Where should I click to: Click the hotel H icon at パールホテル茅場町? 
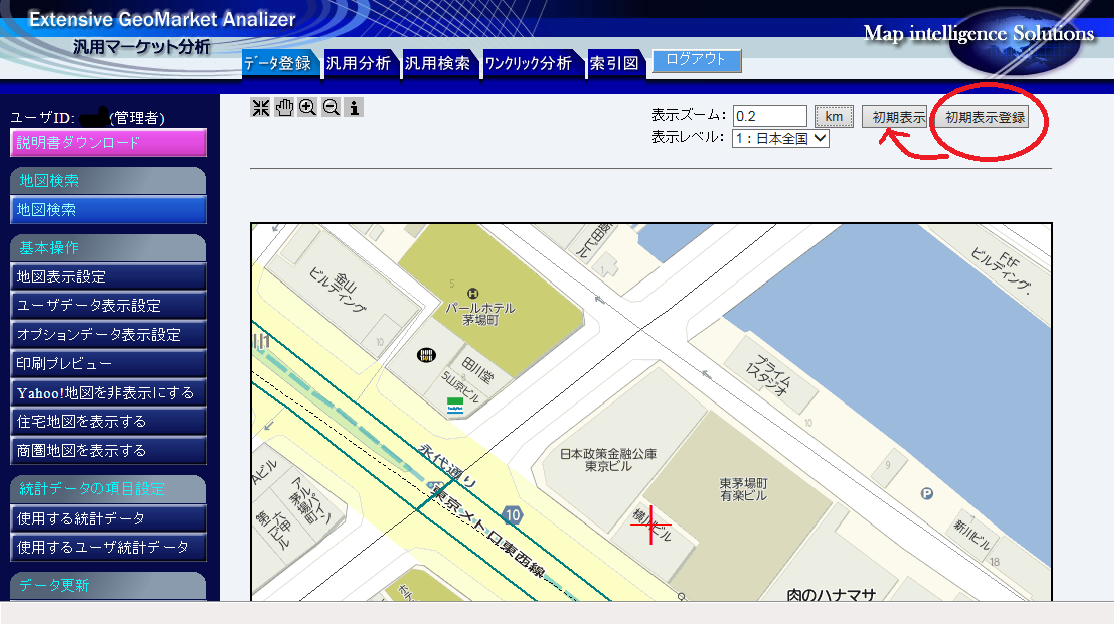472,294
